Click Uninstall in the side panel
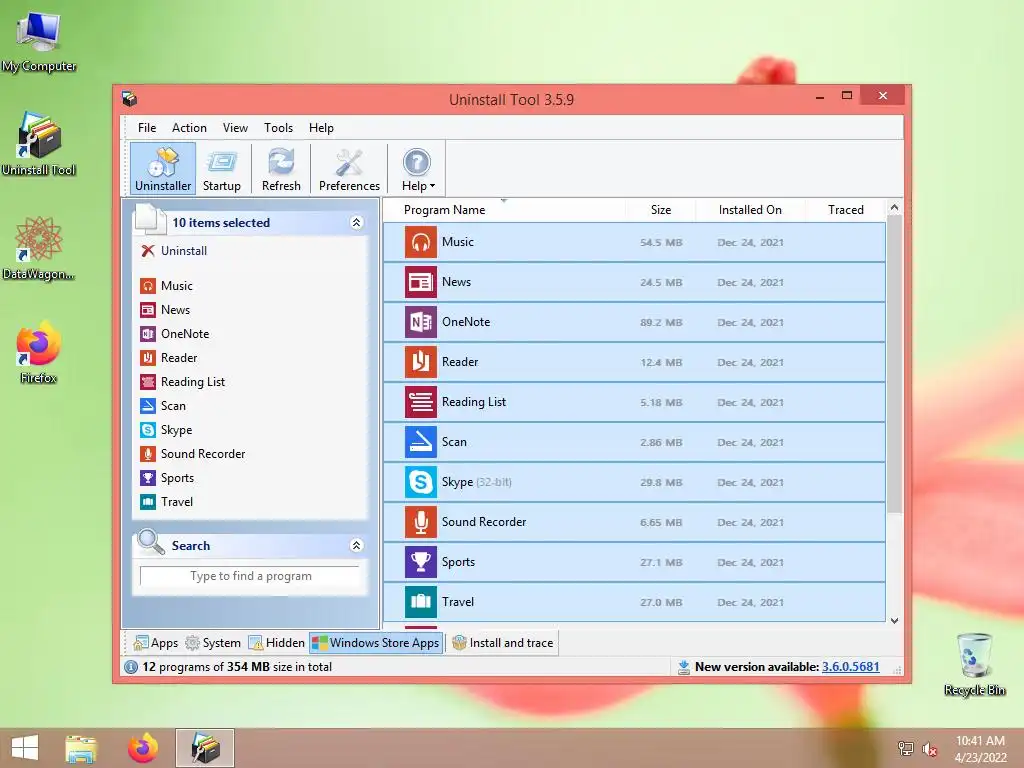This screenshot has height=768, width=1024. [174, 251]
